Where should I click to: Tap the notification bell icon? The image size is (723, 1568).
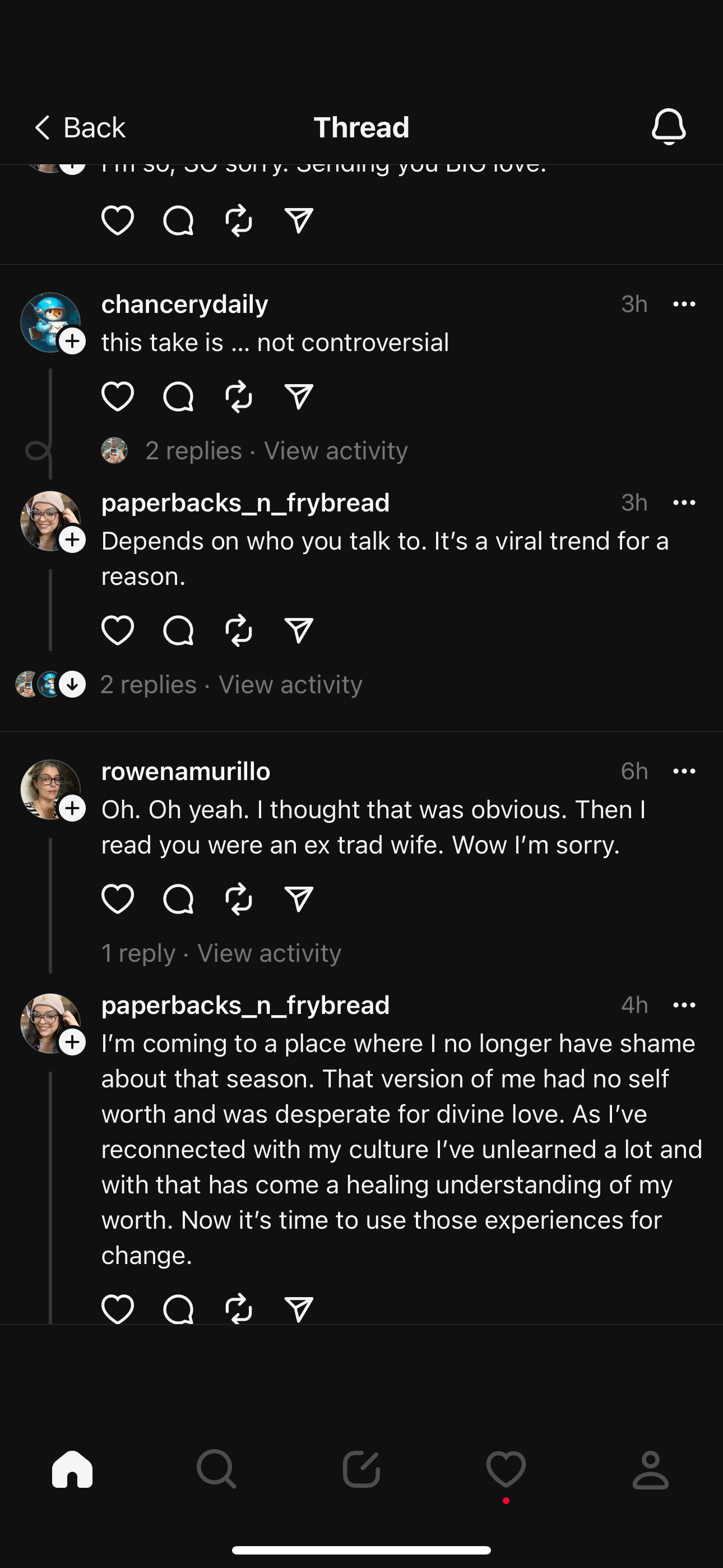pos(668,127)
